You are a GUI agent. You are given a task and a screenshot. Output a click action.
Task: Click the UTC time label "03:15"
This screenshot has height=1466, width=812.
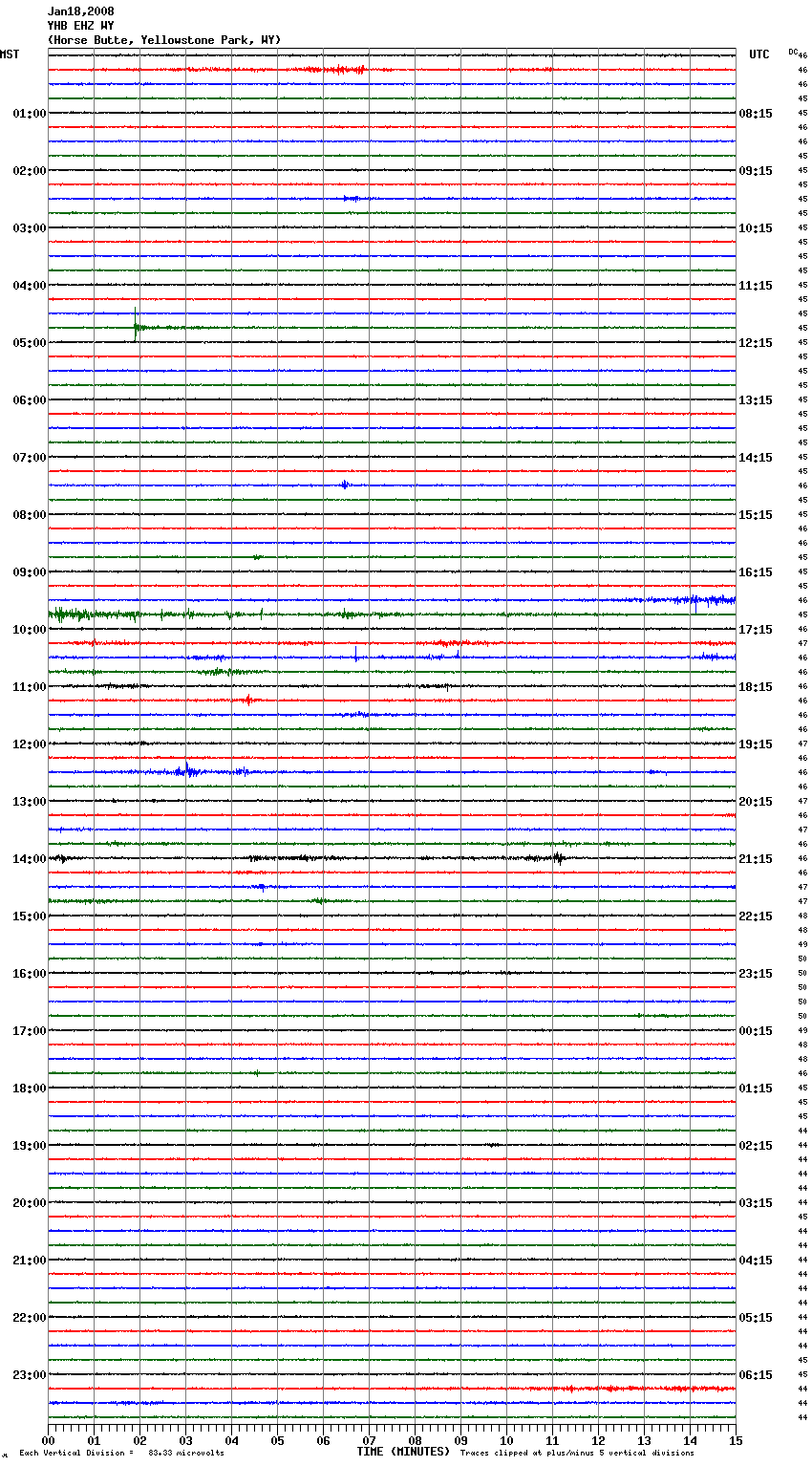pyautogui.click(x=756, y=1203)
